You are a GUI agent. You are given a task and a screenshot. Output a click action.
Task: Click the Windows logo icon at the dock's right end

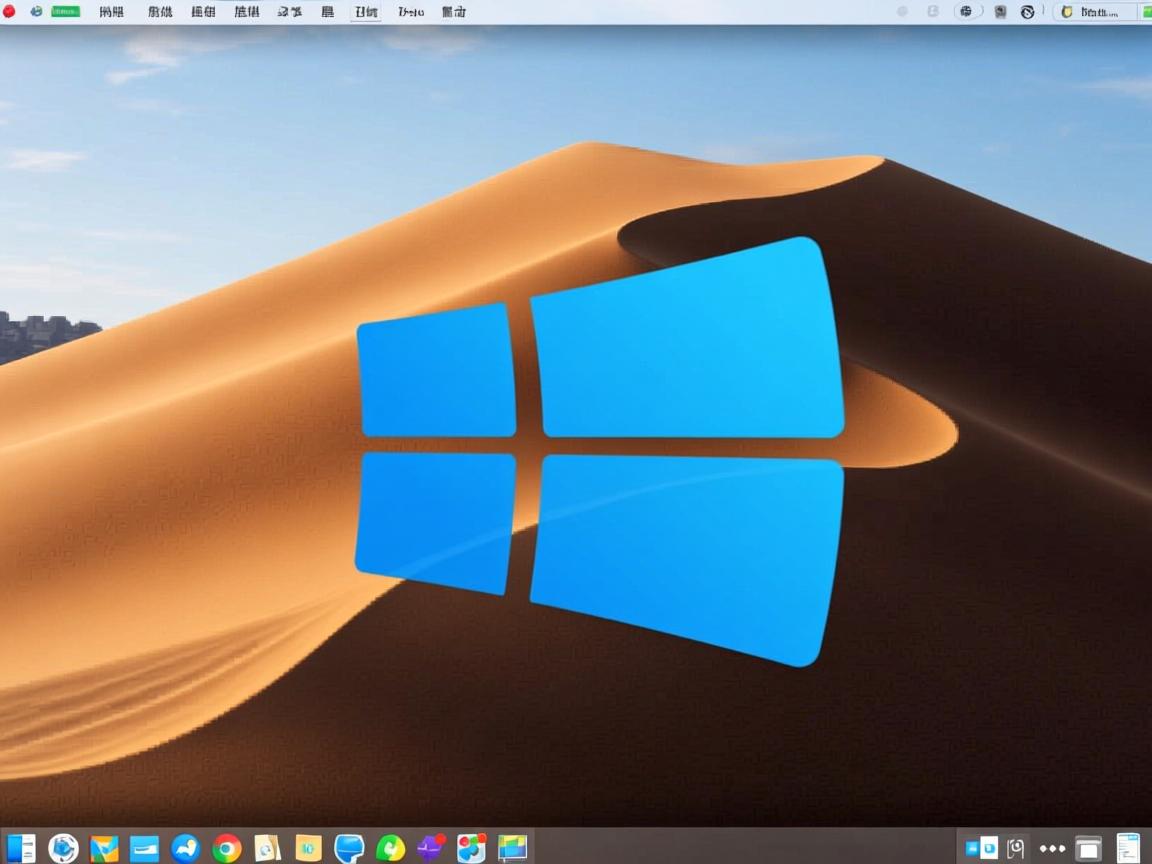tap(512, 848)
